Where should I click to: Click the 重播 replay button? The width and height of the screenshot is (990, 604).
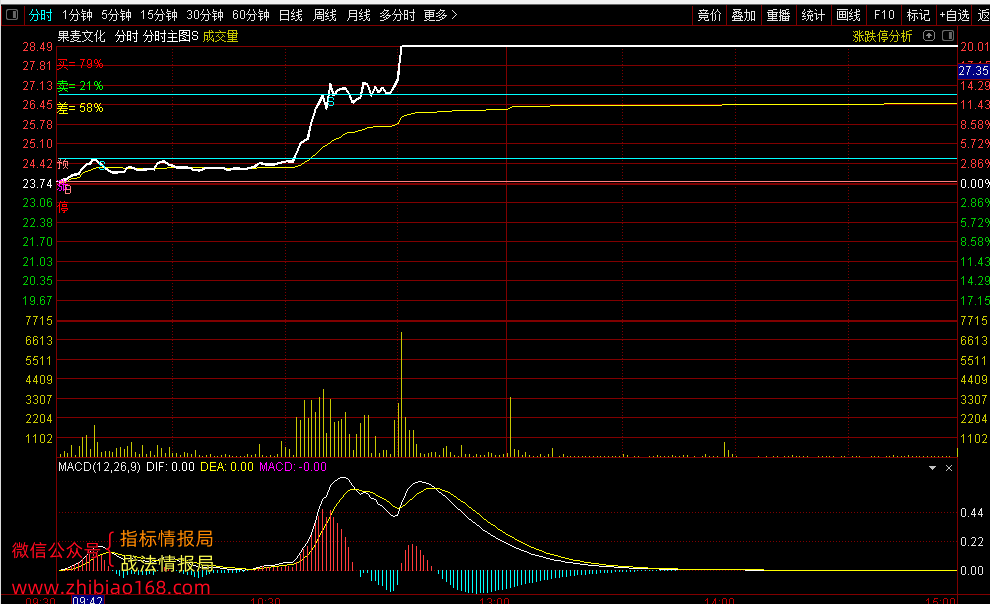778,15
